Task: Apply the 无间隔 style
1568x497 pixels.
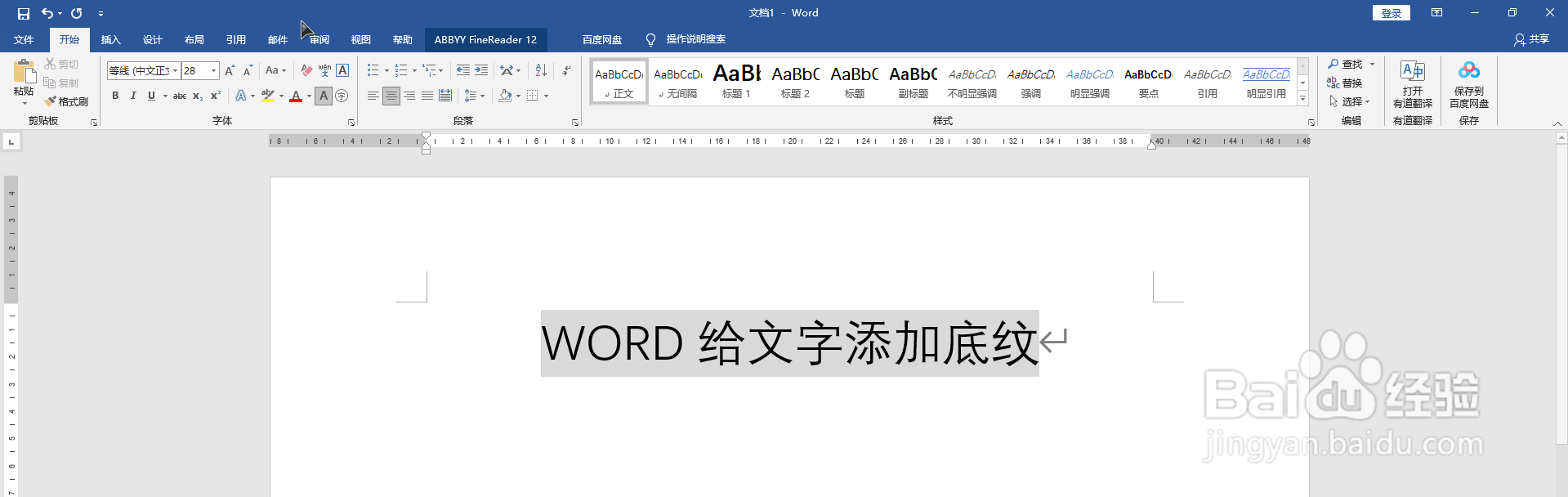Action: (x=677, y=81)
